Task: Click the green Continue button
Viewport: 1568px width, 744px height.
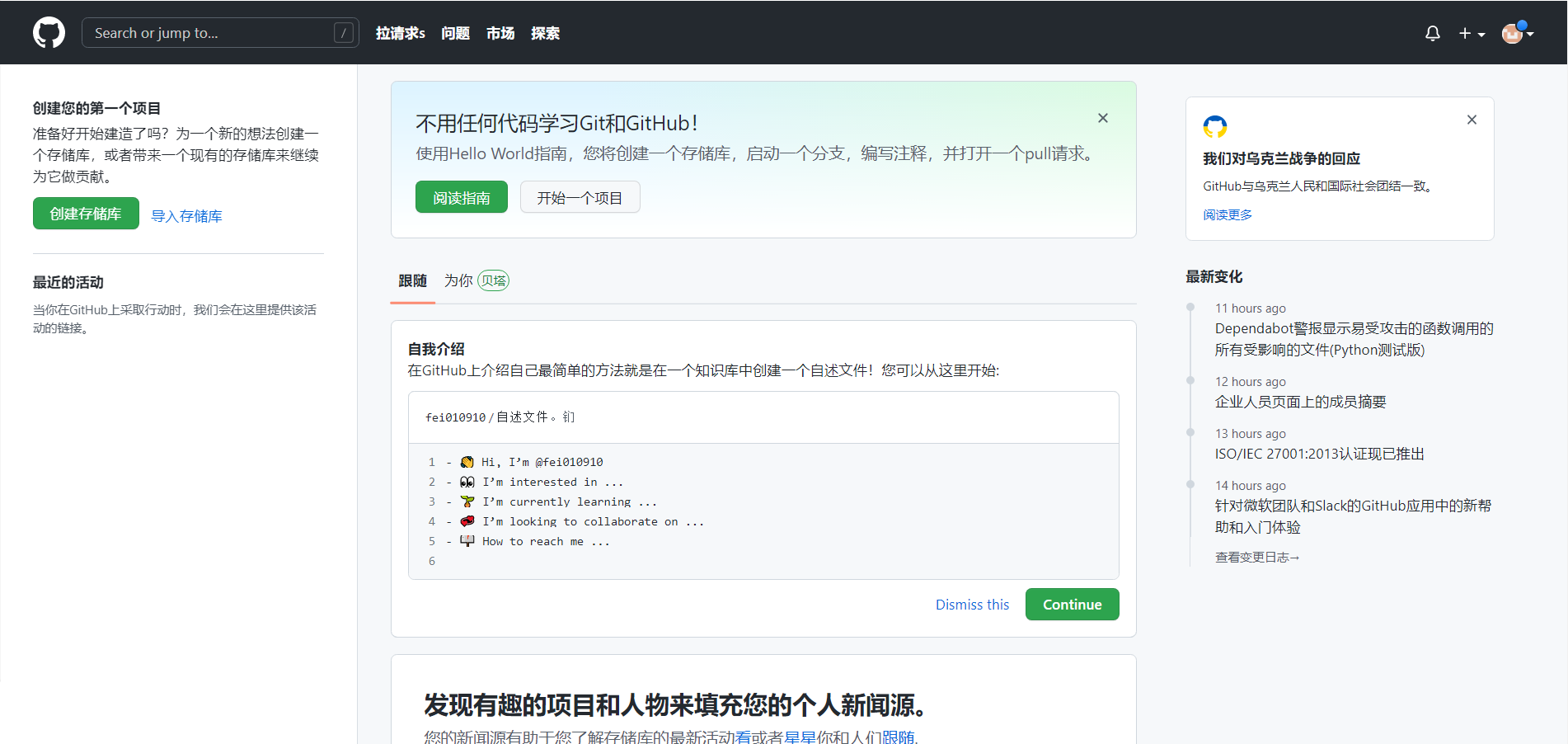Action: click(1072, 605)
